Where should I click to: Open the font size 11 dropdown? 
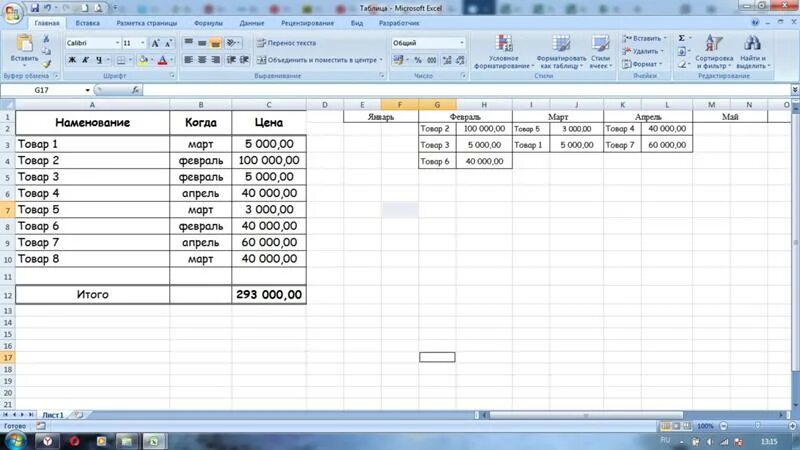[142, 43]
